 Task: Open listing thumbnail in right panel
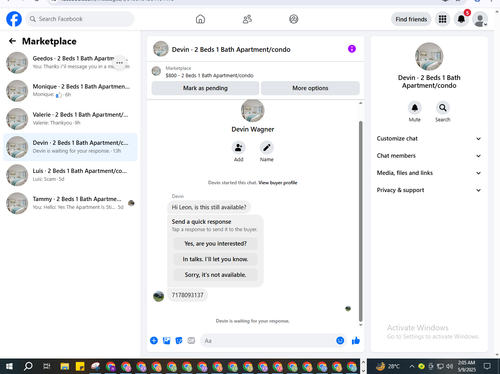429,57
